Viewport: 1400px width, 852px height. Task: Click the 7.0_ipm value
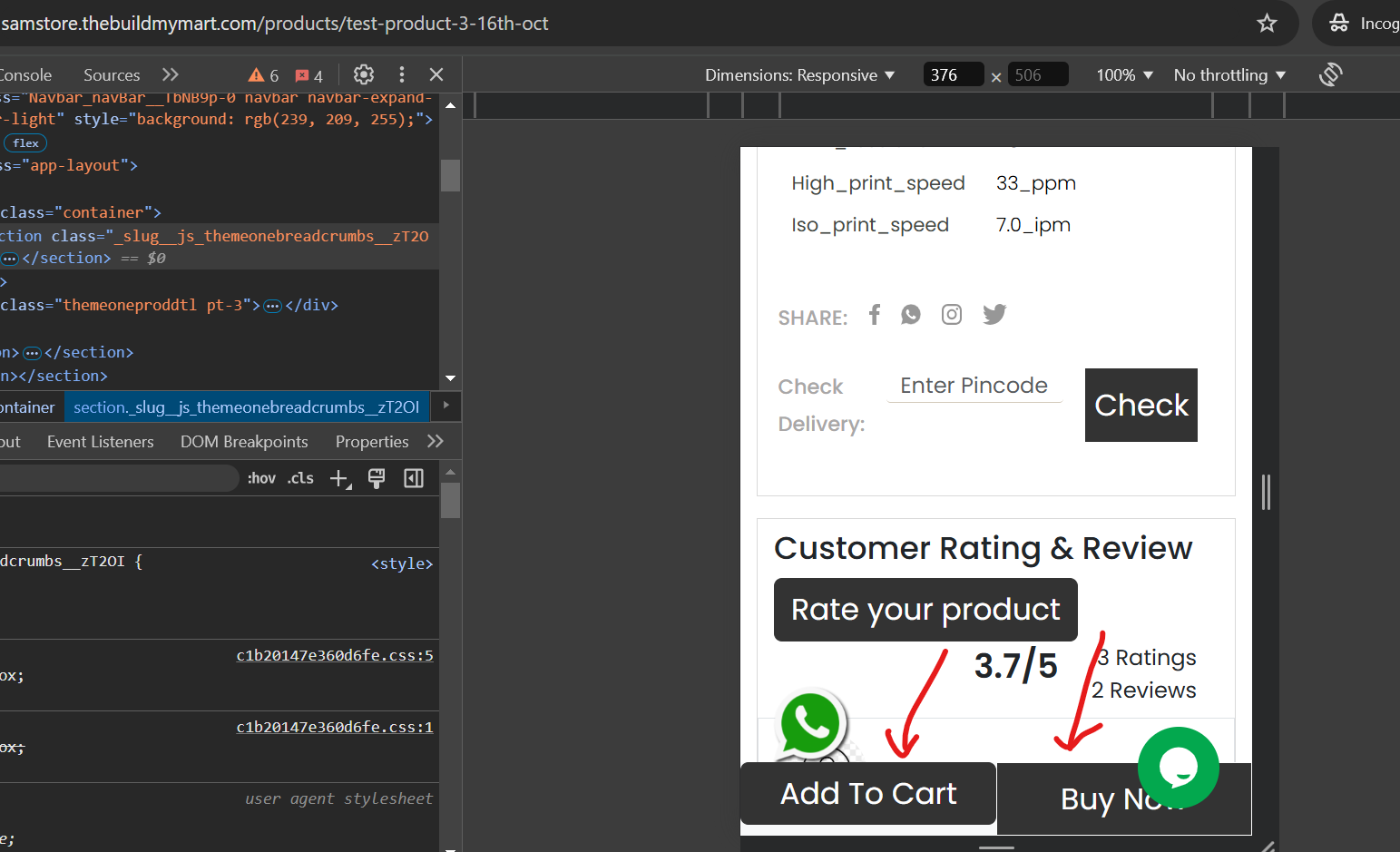1033,225
